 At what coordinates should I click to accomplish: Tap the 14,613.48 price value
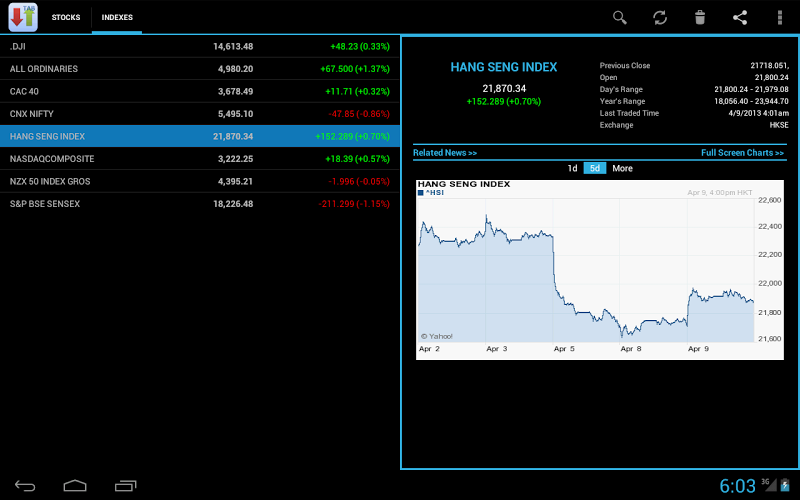tap(233, 46)
